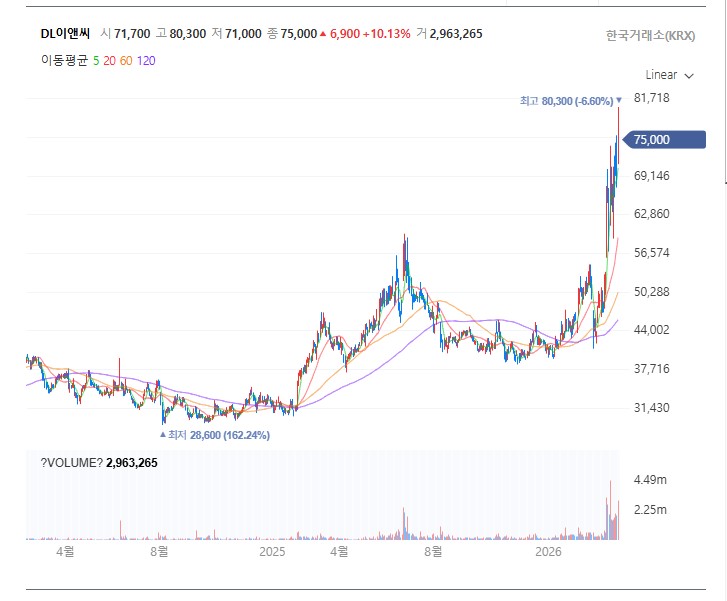Click the 56,574 price axis label

pos(651,253)
